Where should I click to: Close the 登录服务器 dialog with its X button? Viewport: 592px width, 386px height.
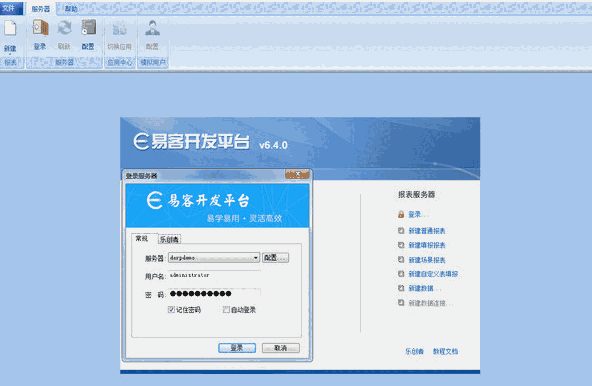[x=297, y=174]
